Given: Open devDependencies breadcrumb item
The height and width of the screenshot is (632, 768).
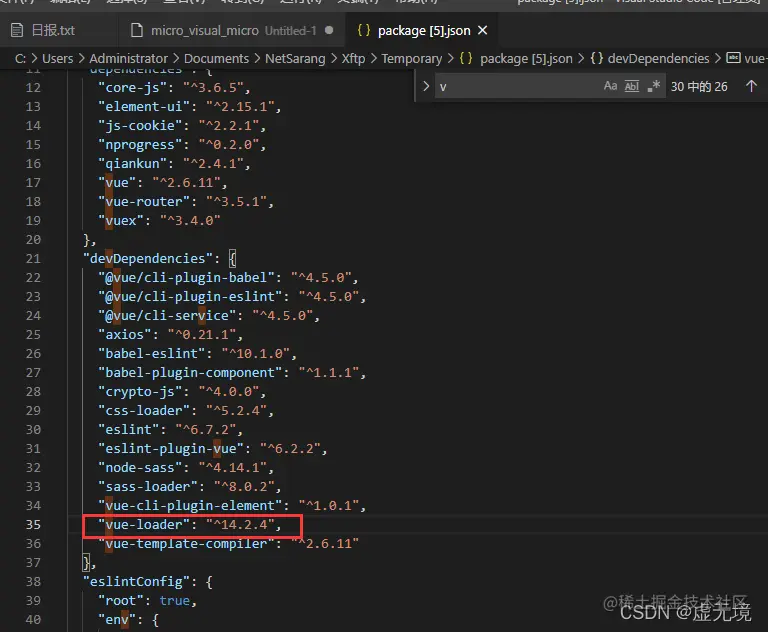Looking at the screenshot, I should [658, 59].
